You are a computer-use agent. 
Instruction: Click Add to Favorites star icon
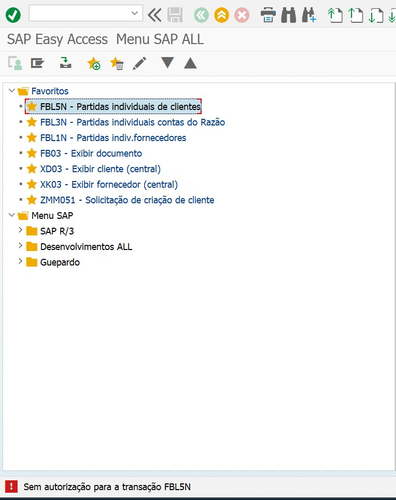click(x=94, y=63)
